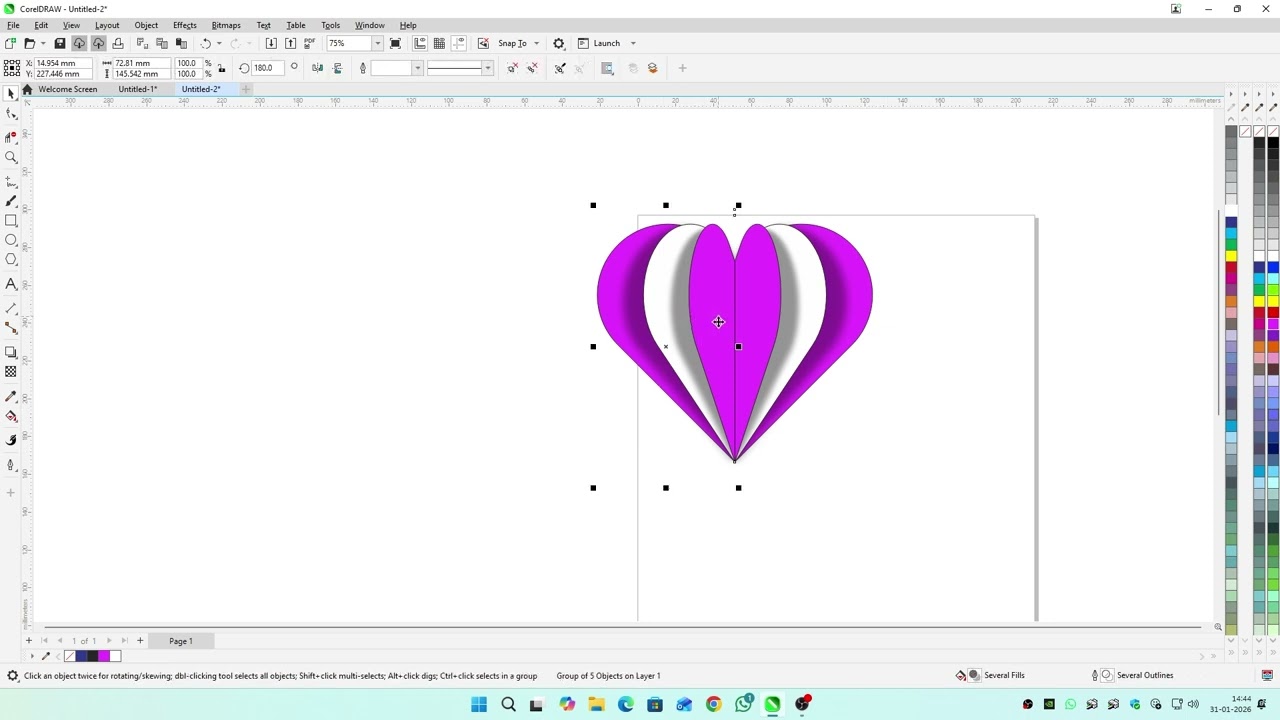Expand the Open folder dropdown arrow

click(x=42, y=43)
